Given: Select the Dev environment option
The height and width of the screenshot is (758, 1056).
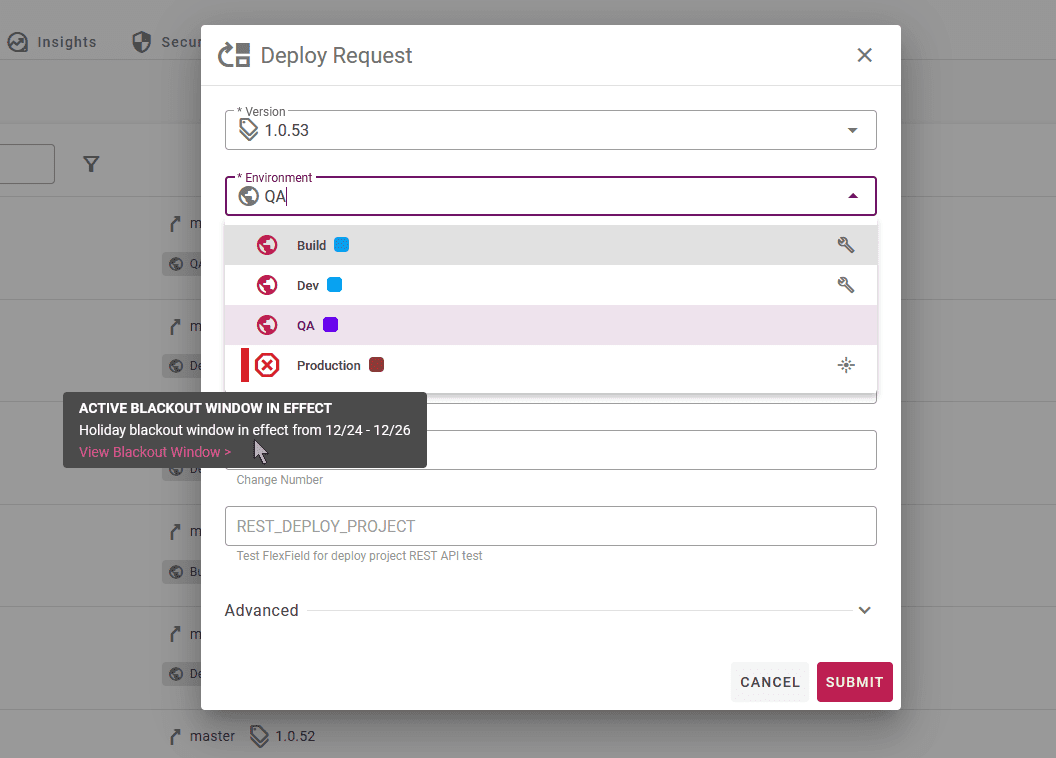Looking at the screenshot, I should click(551, 285).
